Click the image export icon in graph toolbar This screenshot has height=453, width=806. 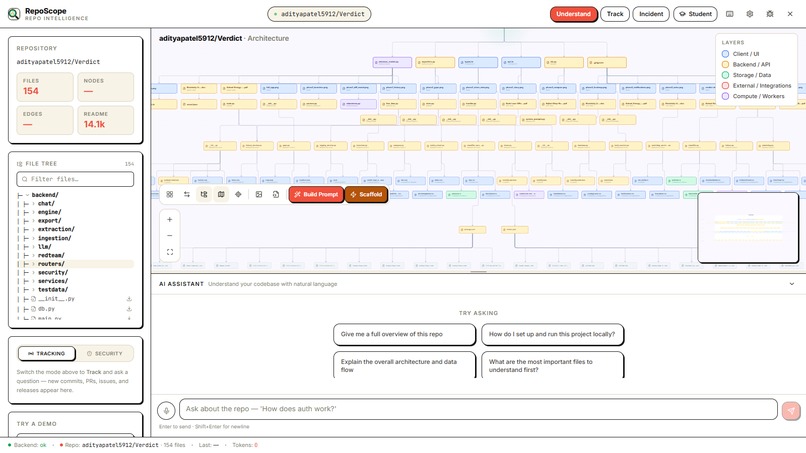pos(259,194)
